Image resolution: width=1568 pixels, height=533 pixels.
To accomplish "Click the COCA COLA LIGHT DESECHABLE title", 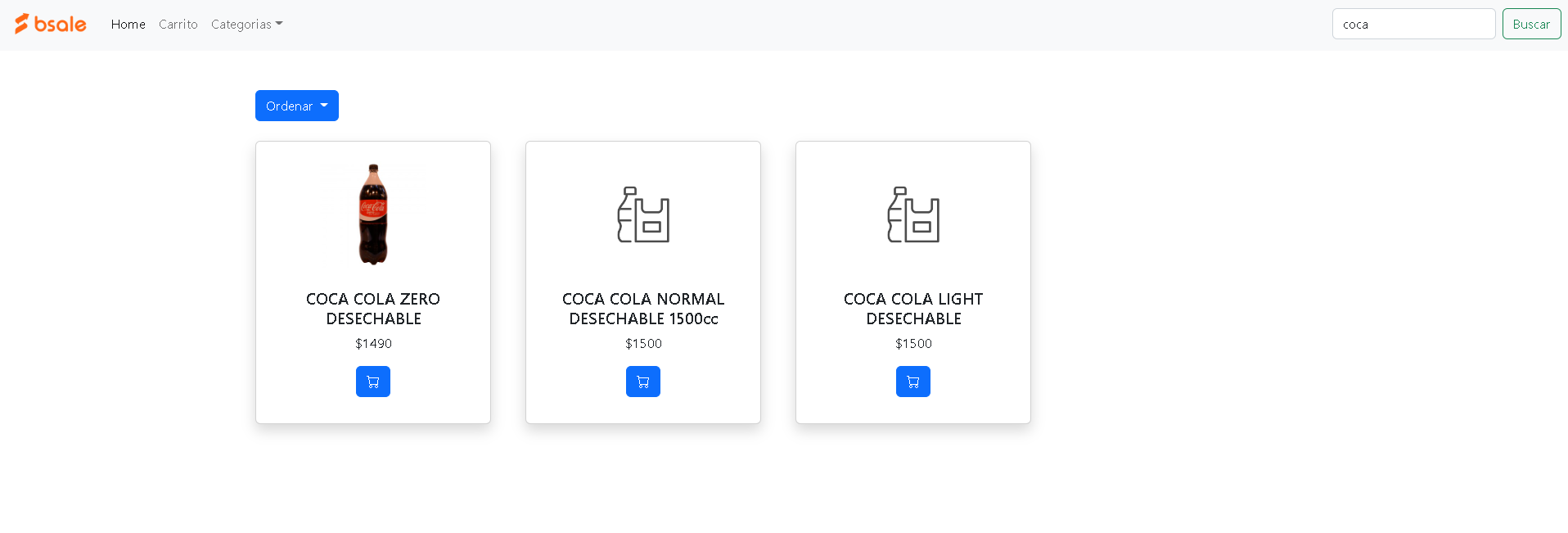I will (912, 309).
